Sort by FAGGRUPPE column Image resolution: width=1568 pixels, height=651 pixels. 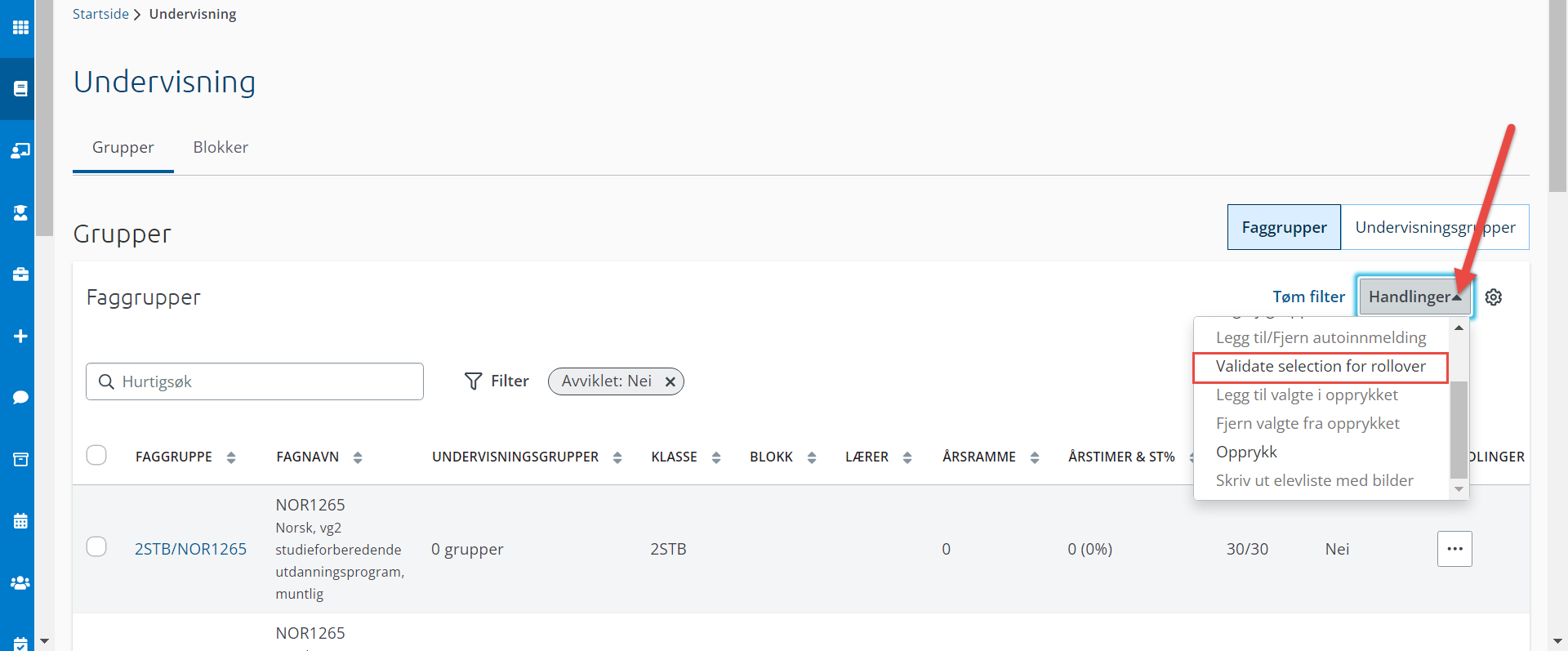click(231, 457)
